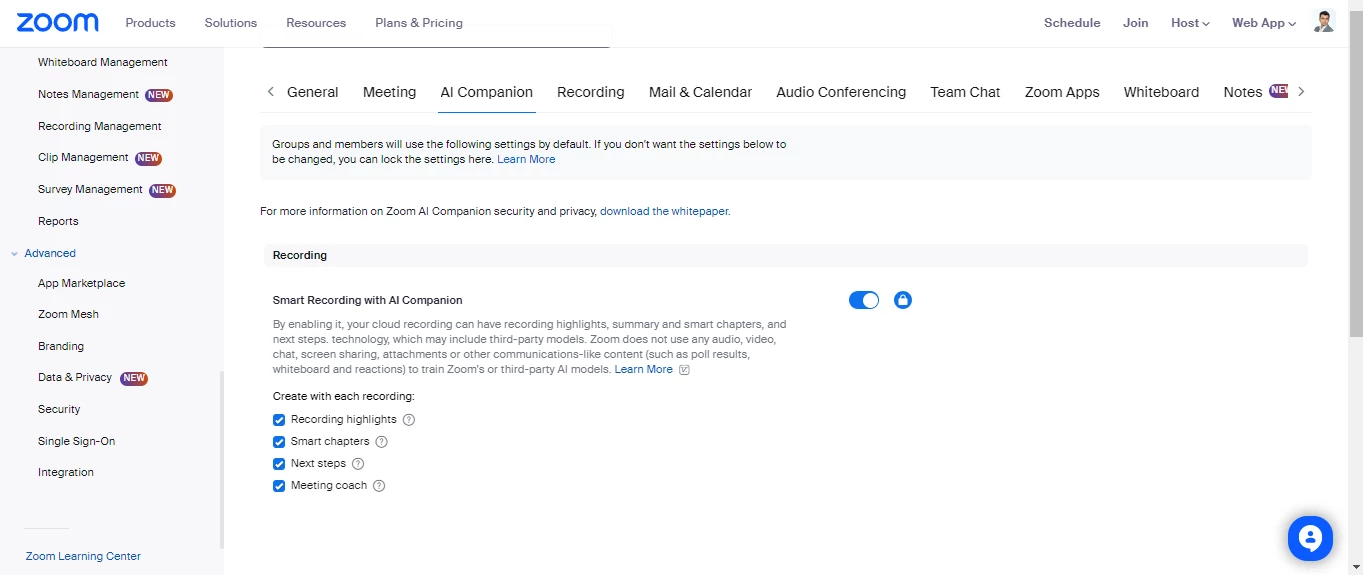The image size is (1363, 575).
Task: Click Learn More under Smart Recording description
Action: tap(644, 369)
